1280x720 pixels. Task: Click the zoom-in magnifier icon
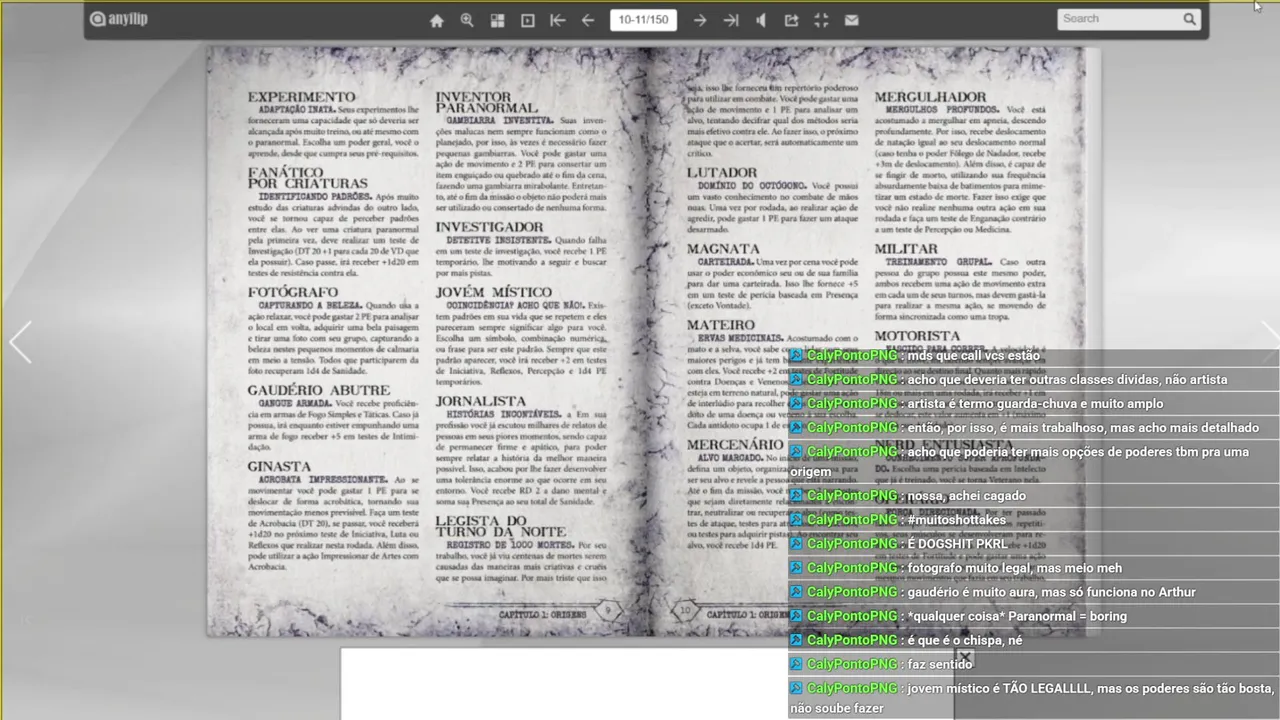[x=467, y=20]
